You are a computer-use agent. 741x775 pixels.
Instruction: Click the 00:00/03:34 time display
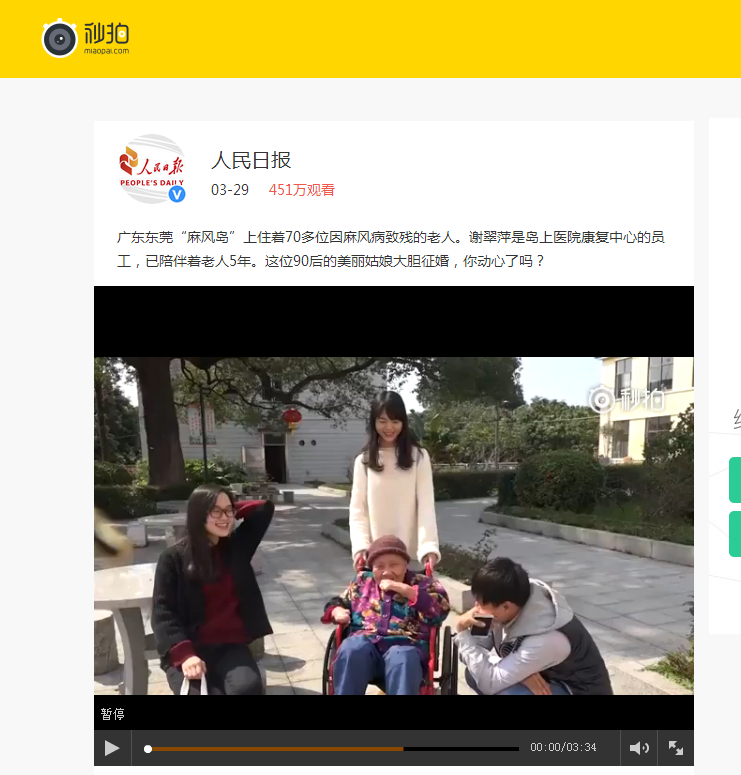563,747
